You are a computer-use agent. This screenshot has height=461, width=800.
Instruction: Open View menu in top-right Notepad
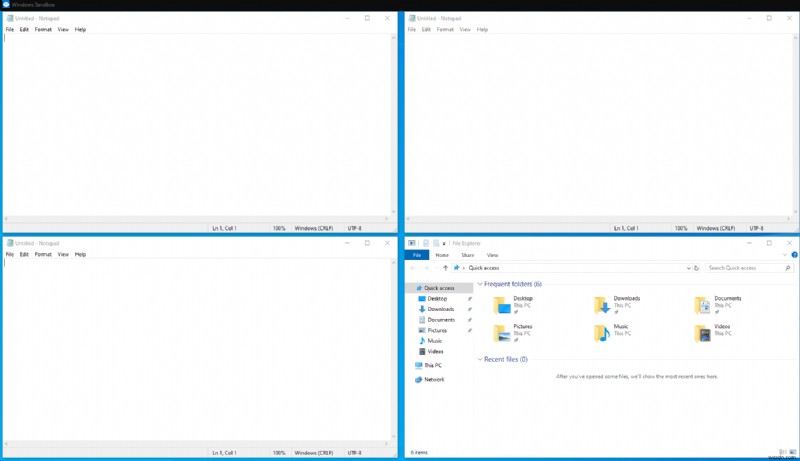[x=465, y=30]
